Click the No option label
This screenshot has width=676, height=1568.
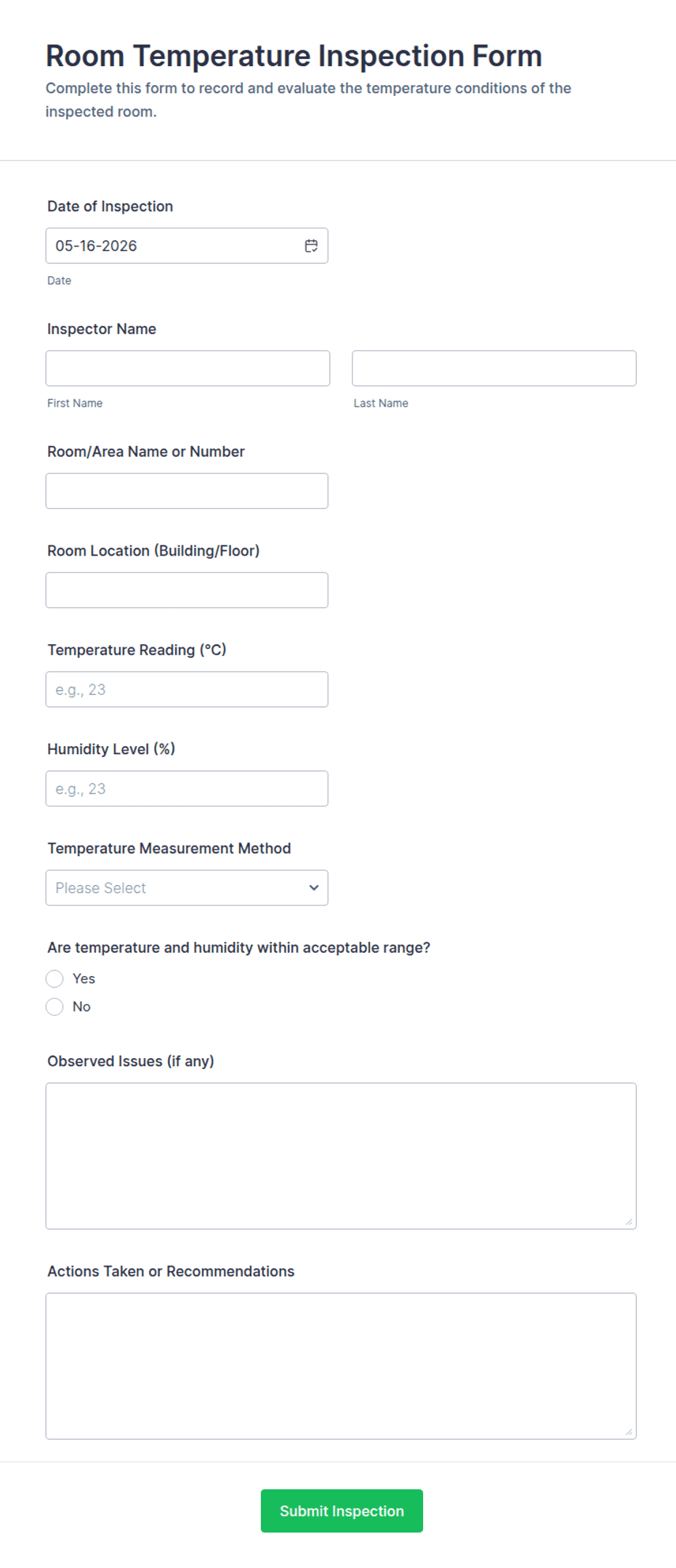tap(81, 1007)
